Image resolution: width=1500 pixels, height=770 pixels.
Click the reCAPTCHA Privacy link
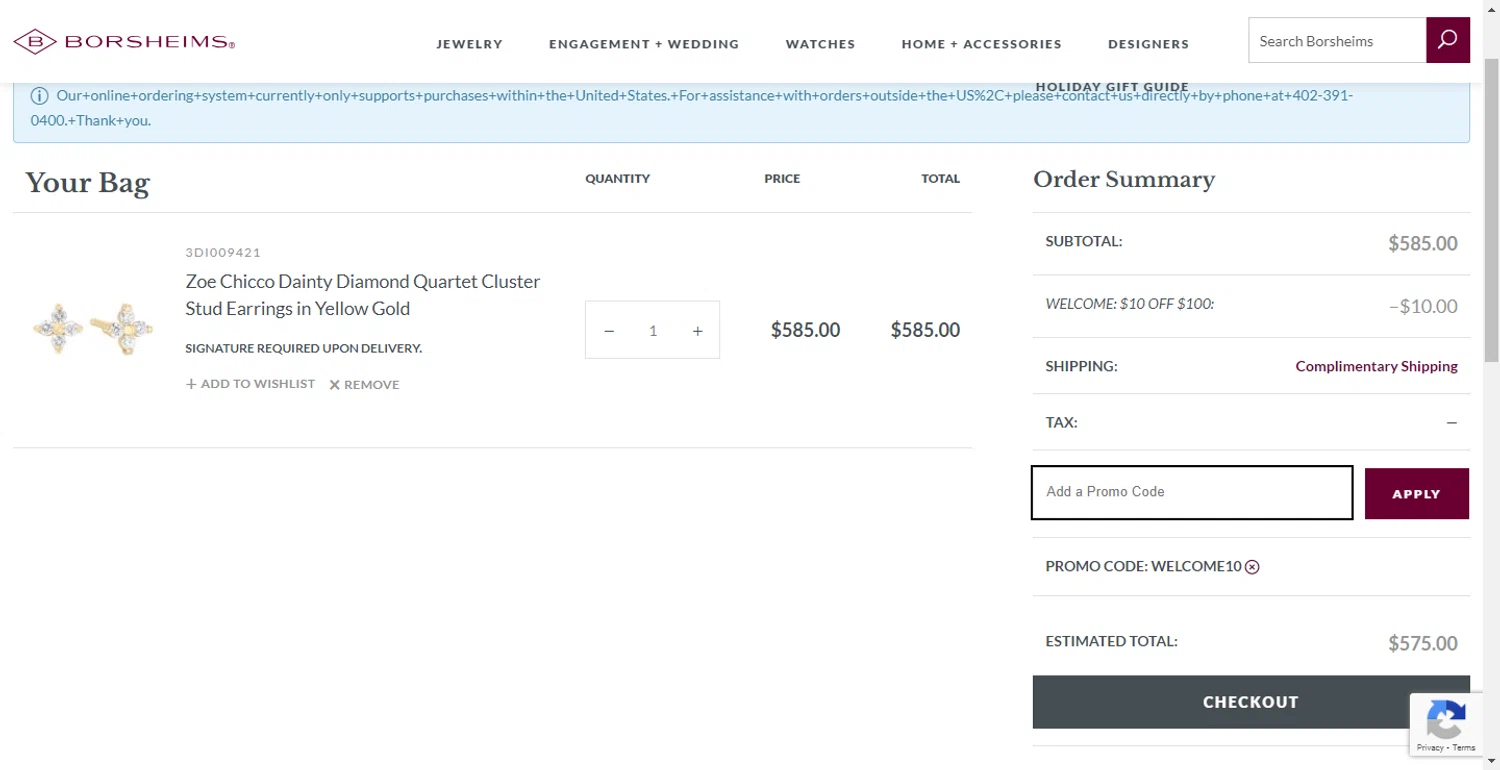1429,748
